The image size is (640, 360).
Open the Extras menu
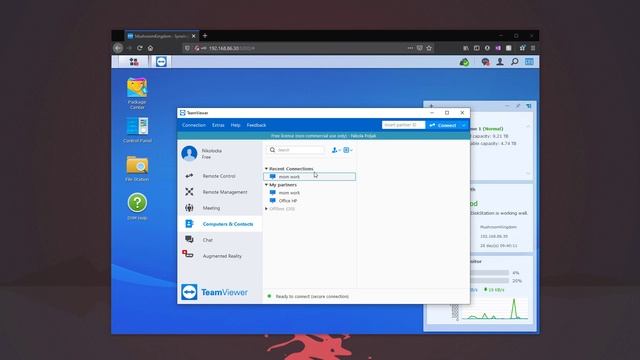point(218,125)
